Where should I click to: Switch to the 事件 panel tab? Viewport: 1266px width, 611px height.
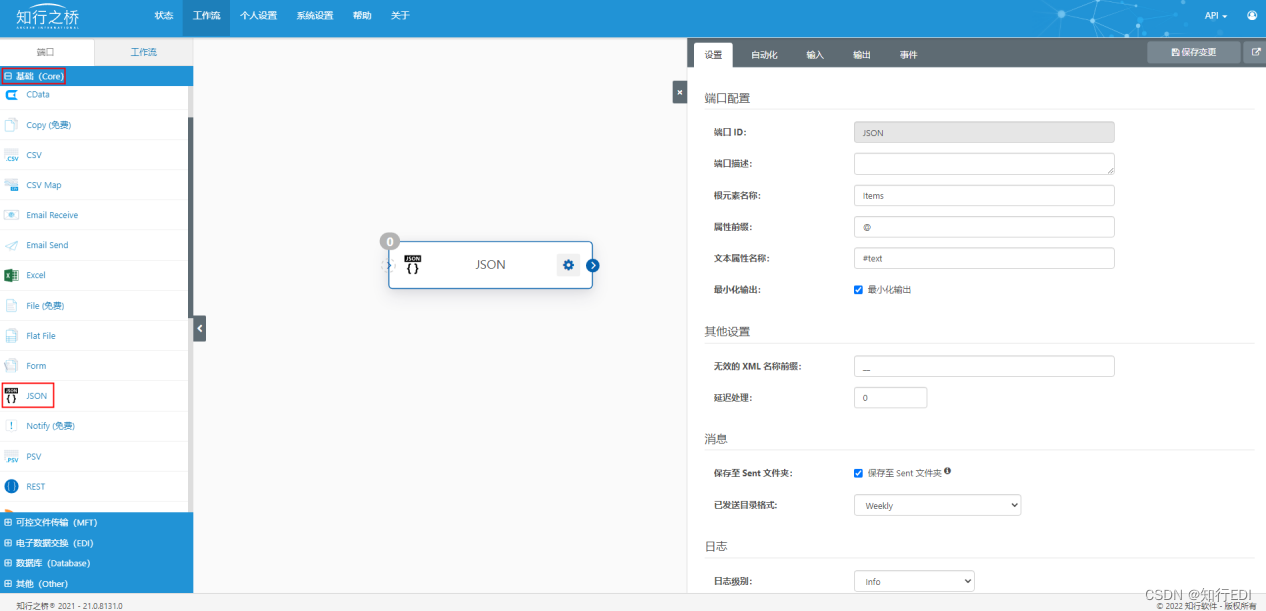pos(908,55)
